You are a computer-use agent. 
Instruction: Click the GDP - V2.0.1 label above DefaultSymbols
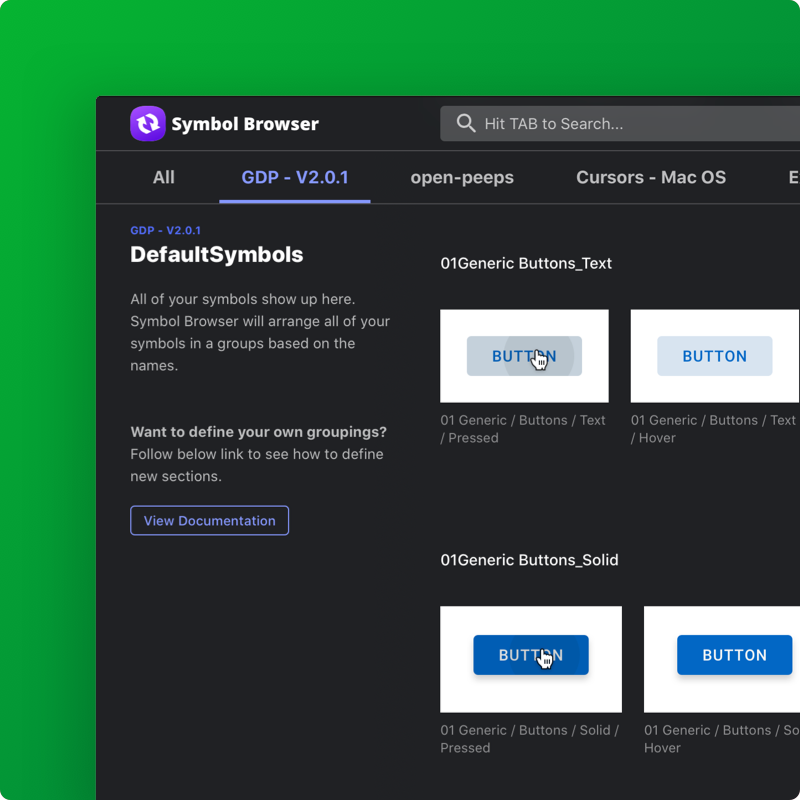click(164, 230)
